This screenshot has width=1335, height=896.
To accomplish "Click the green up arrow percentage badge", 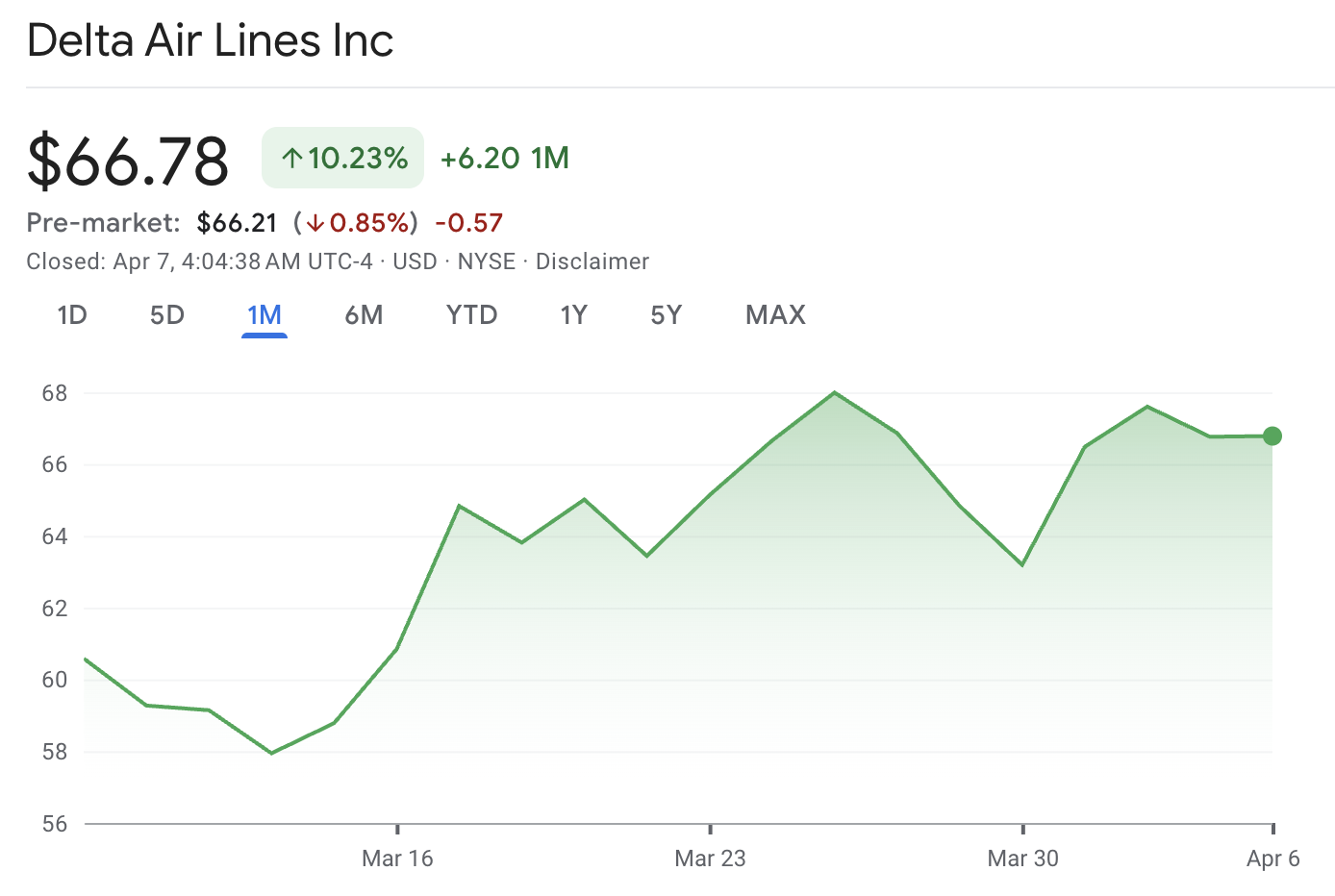I will (343, 158).
